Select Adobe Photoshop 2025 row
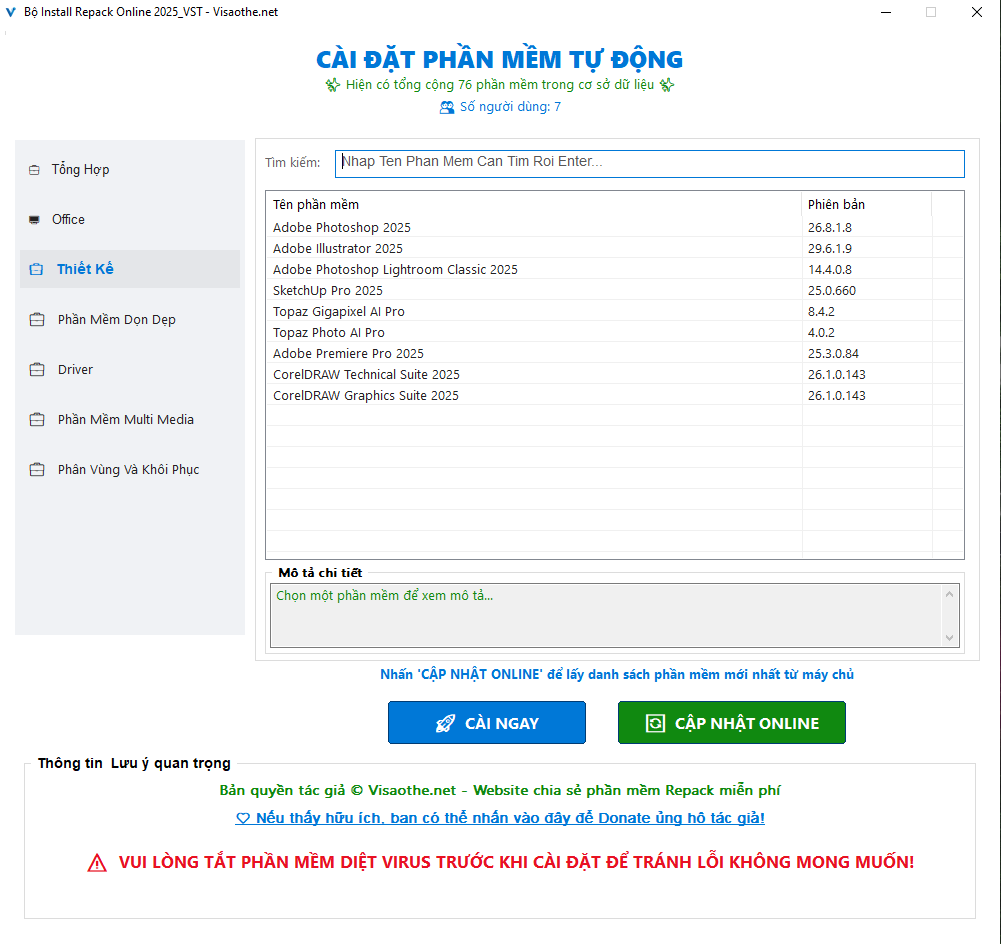 pyautogui.click(x=614, y=227)
